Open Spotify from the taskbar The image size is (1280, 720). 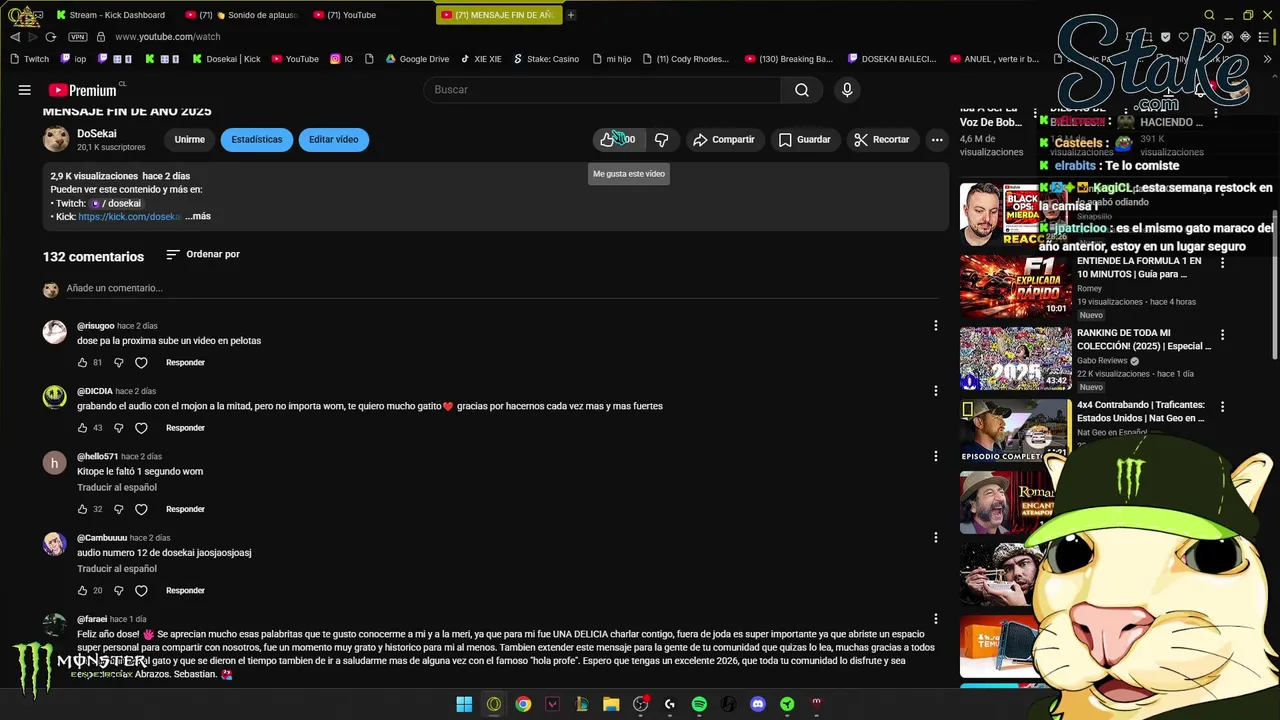pyautogui.click(x=699, y=704)
